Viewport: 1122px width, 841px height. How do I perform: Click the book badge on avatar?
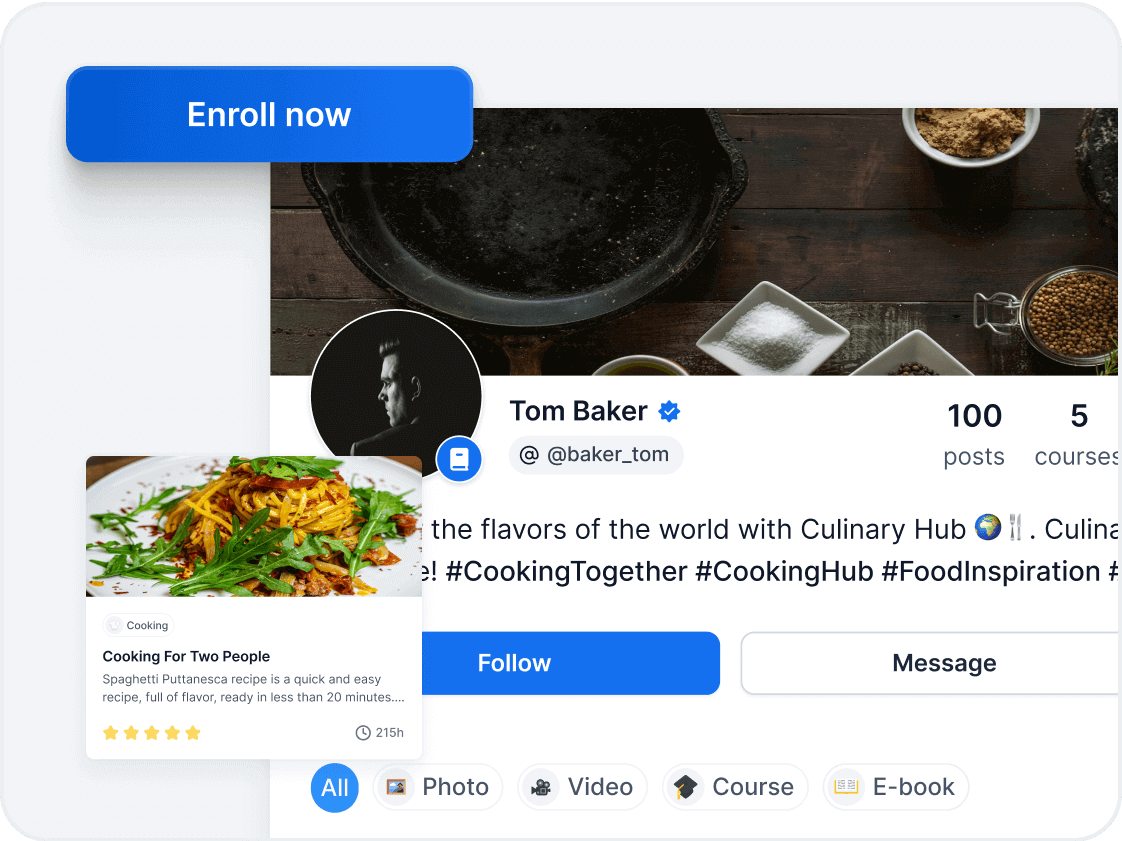coord(459,459)
